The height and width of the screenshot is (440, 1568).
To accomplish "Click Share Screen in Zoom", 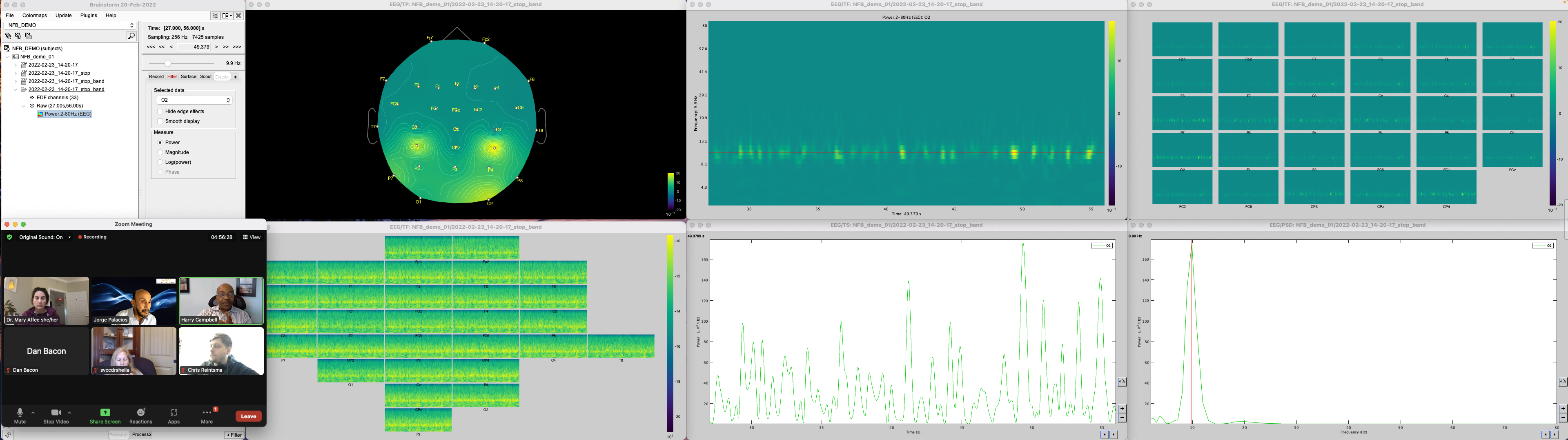I will pos(105,416).
